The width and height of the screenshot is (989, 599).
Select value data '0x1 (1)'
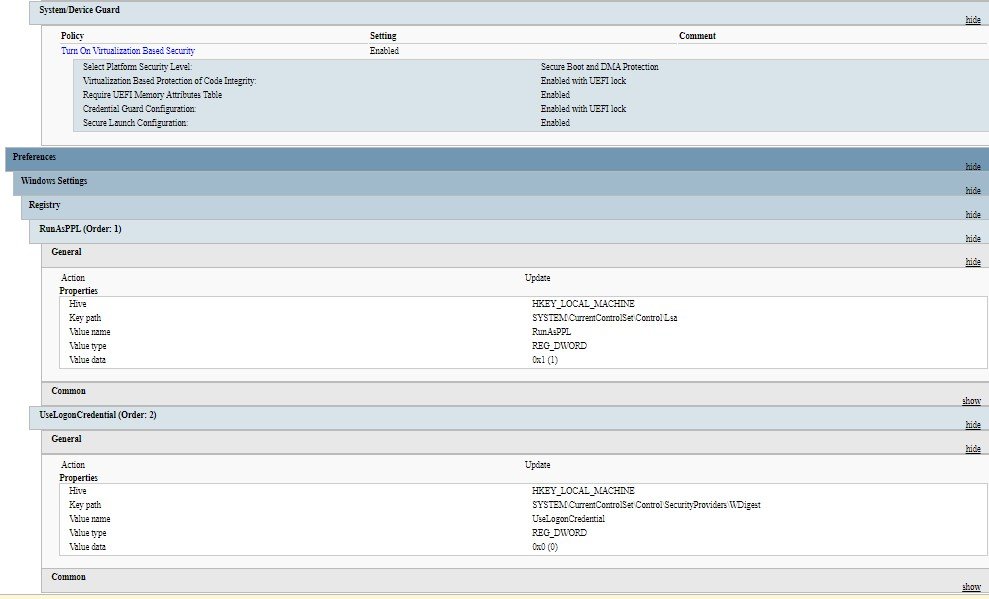[x=545, y=360]
